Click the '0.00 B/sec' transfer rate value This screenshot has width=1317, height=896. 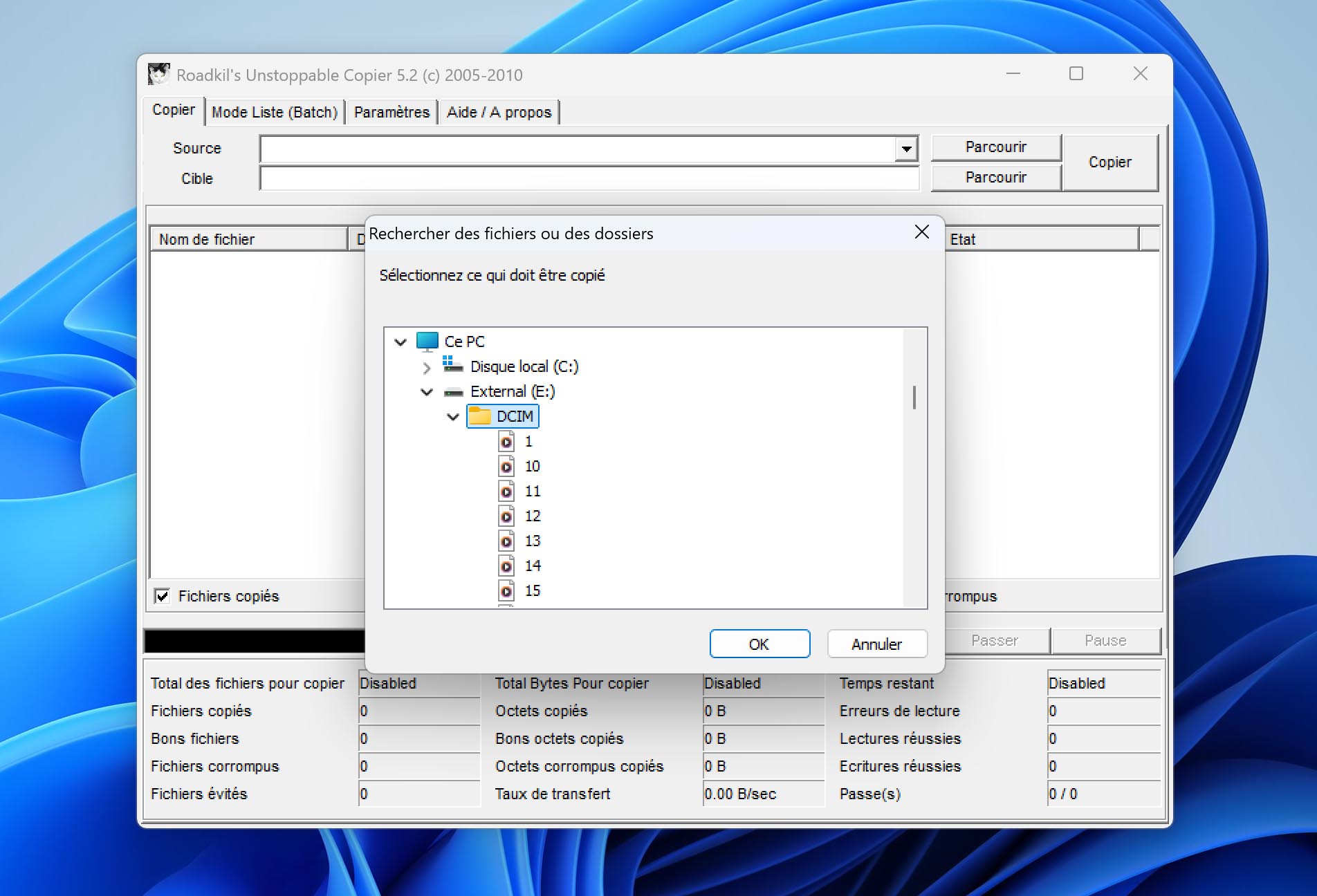pos(740,794)
